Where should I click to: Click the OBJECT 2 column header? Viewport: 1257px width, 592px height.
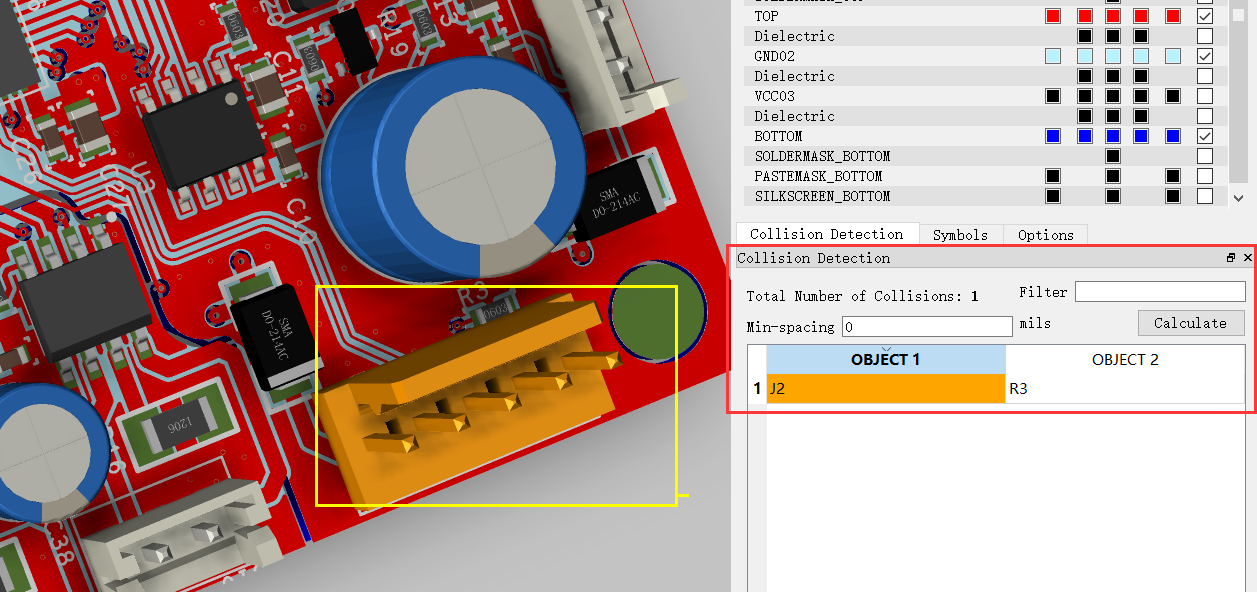point(1125,360)
